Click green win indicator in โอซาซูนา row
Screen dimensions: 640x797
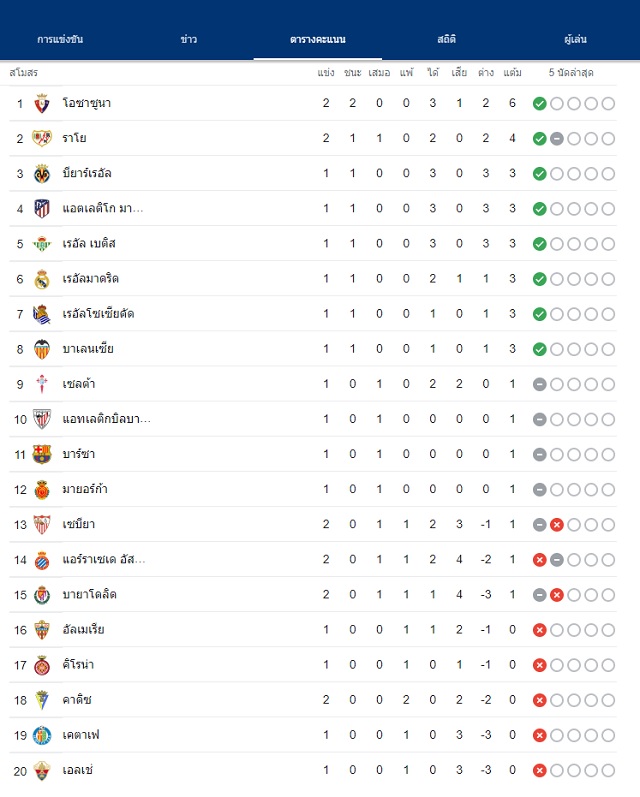tap(539, 104)
